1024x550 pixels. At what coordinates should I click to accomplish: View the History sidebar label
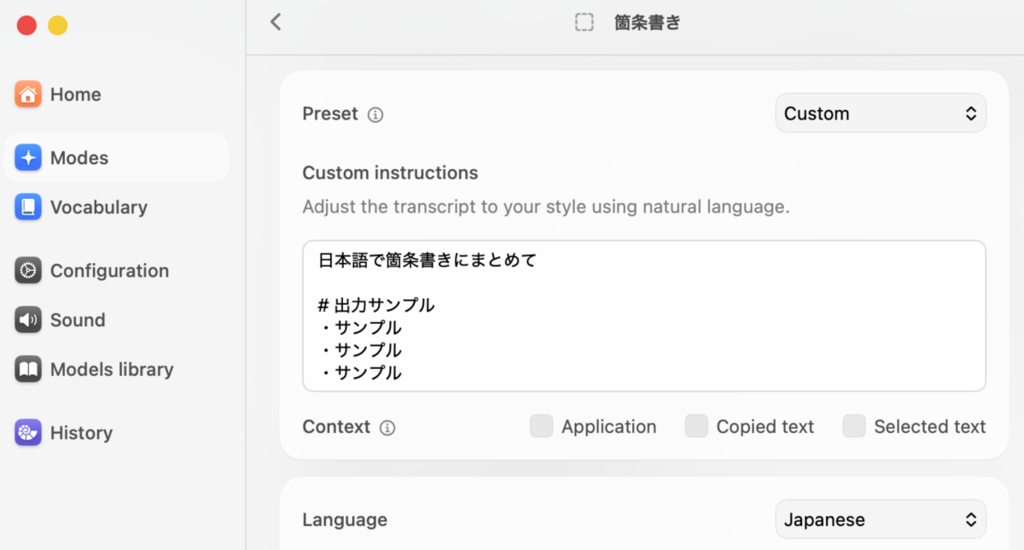(x=82, y=433)
